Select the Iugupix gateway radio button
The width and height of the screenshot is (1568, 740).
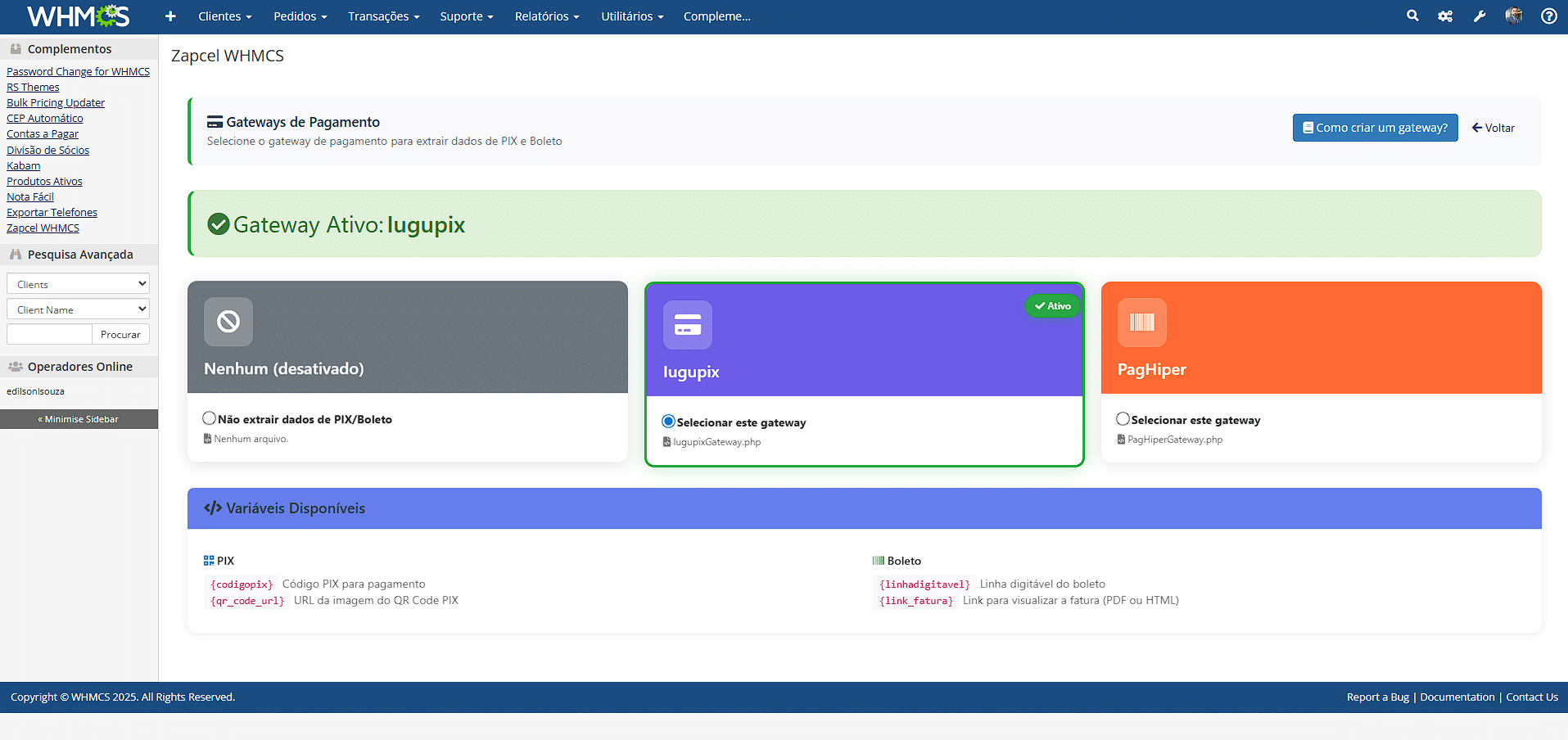click(x=668, y=422)
